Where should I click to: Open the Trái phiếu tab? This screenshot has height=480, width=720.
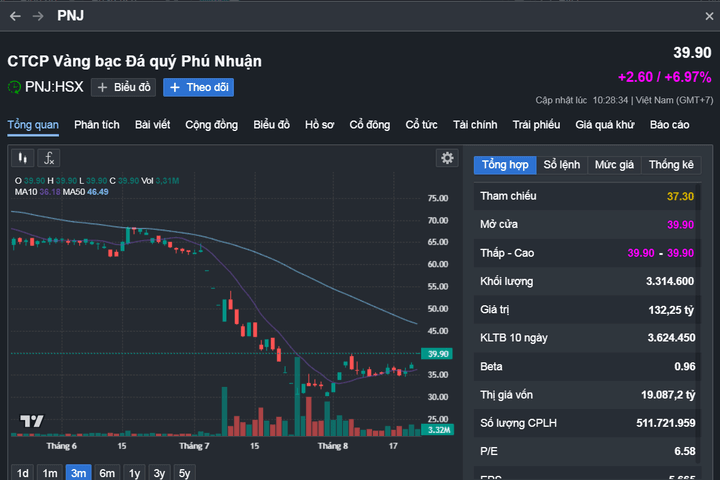536,125
